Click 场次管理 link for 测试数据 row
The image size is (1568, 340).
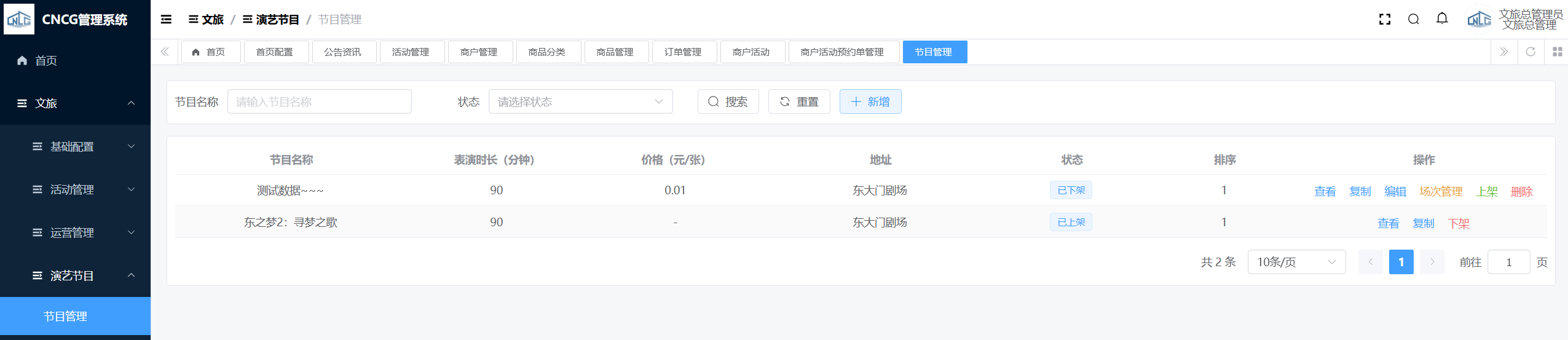pyautogui.click(x=1440, y=192)
